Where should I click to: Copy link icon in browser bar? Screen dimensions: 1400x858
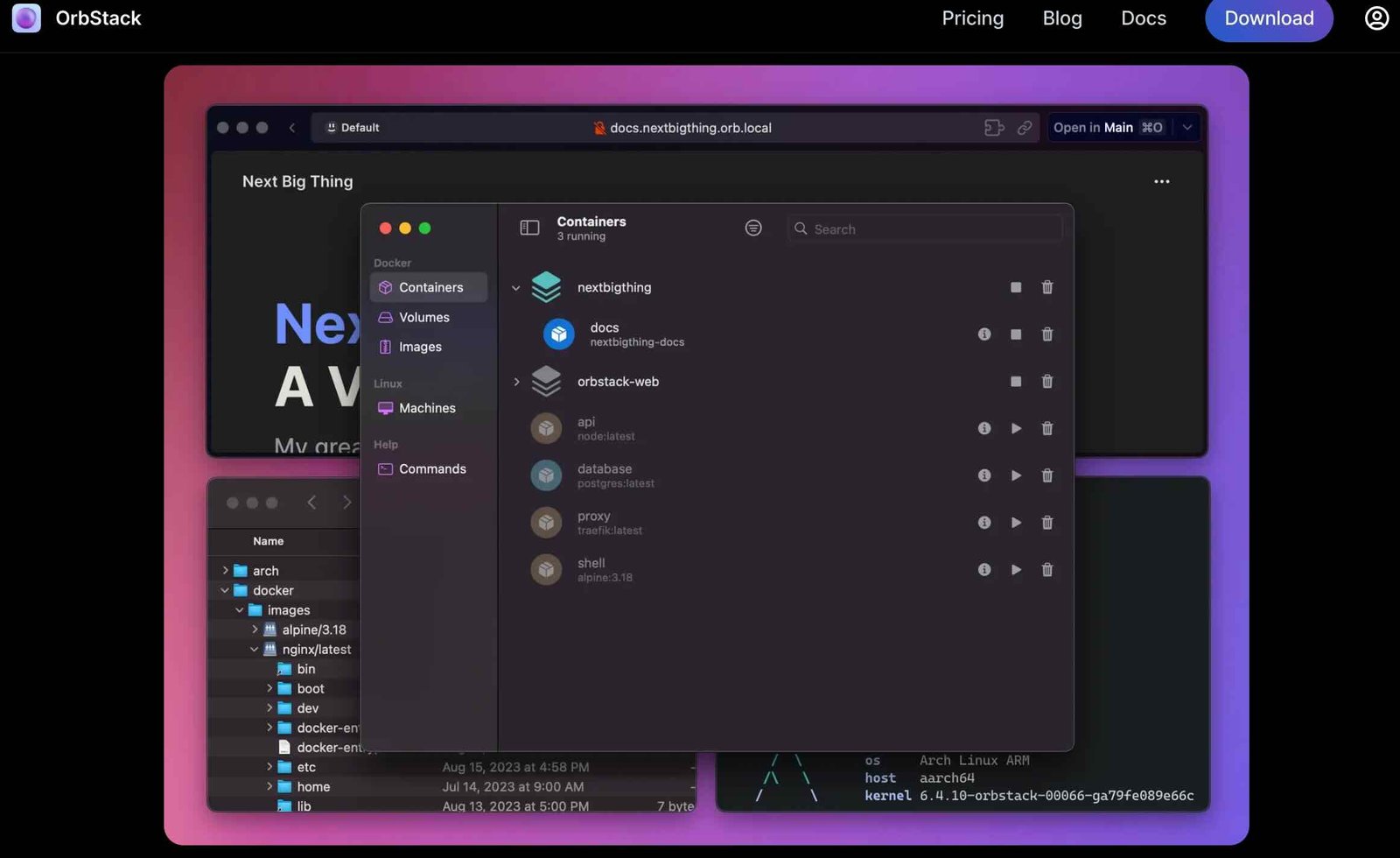pos(1025,128)
